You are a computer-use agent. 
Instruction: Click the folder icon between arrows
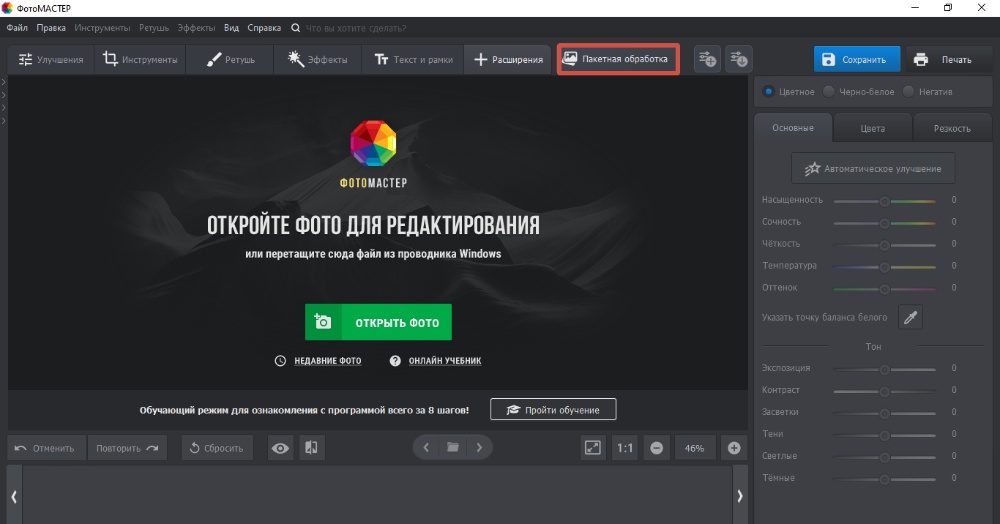tap(453, 448)
